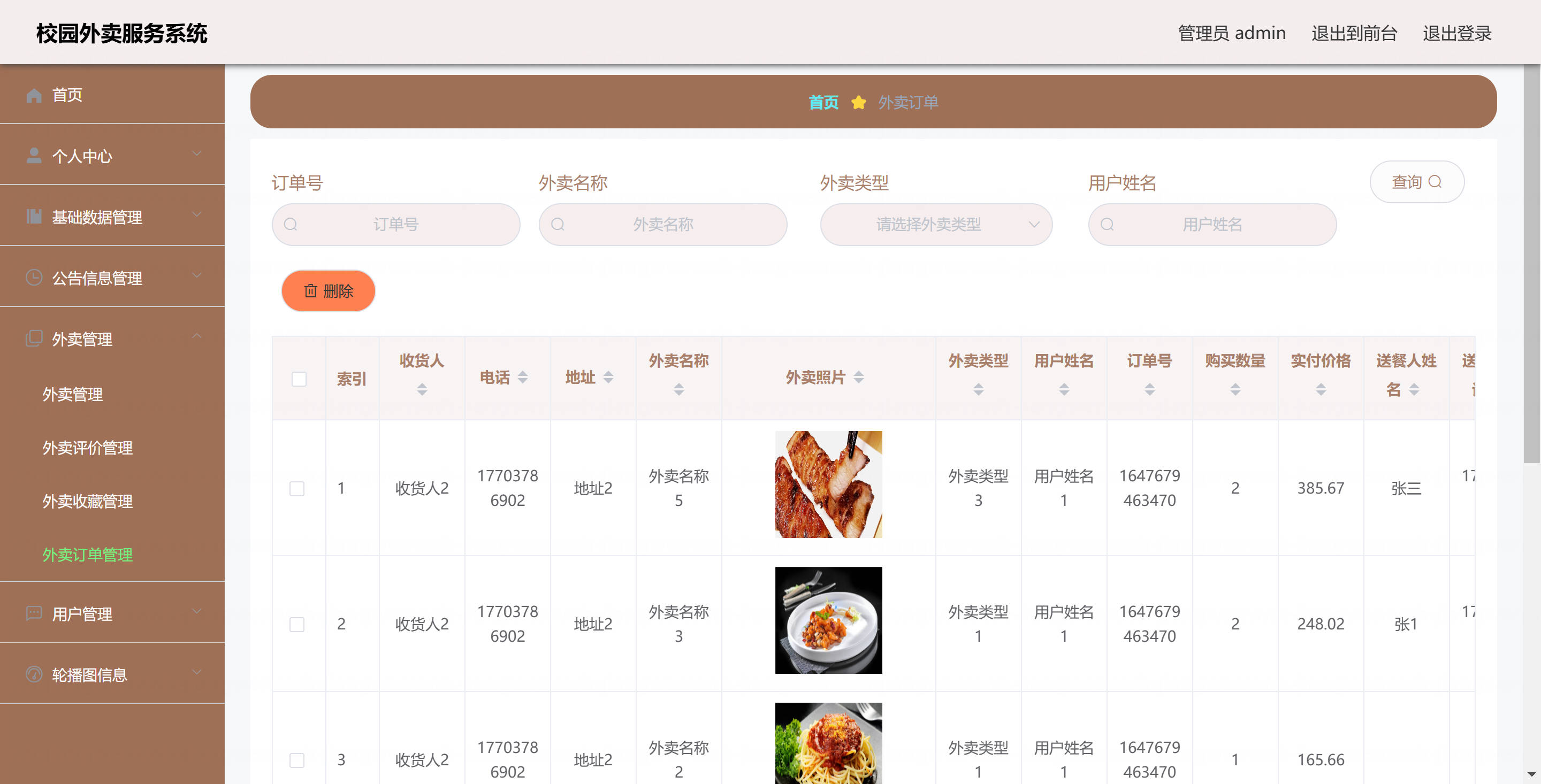Image resolution: width=1541 pixels, height=784 pixels.
Task: Open the 请选择外卖类型 dropdown
Action: coord(936,224)
